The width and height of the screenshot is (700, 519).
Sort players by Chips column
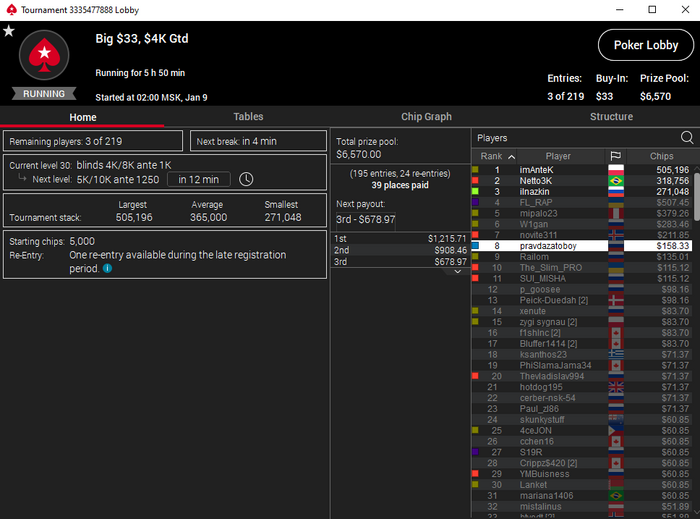(x=661, y=156)
